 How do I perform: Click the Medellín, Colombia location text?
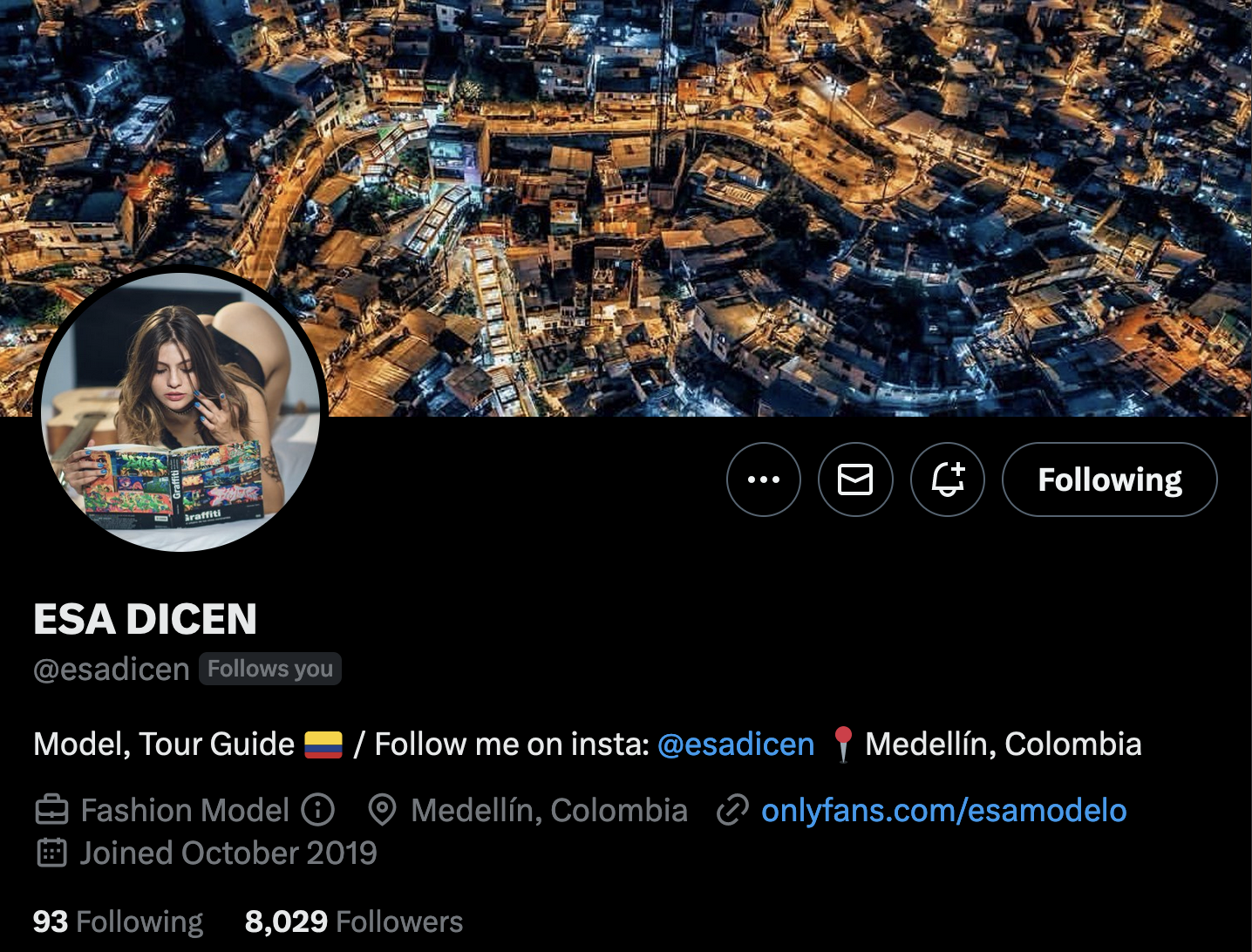click(x=549, y=811)
